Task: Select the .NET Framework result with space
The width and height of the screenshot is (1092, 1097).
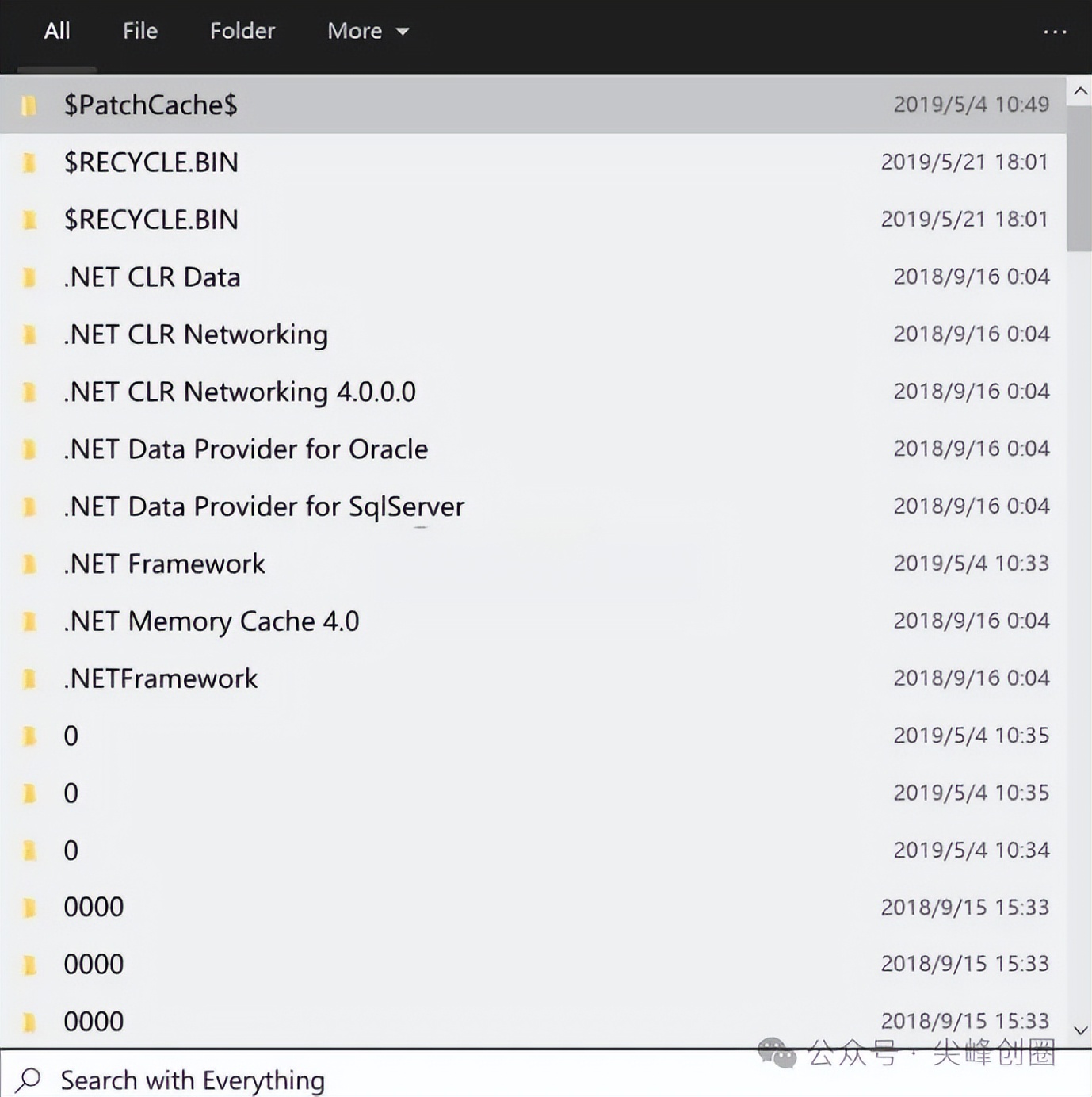Action: pyautogui.click(x=533, y=564)
